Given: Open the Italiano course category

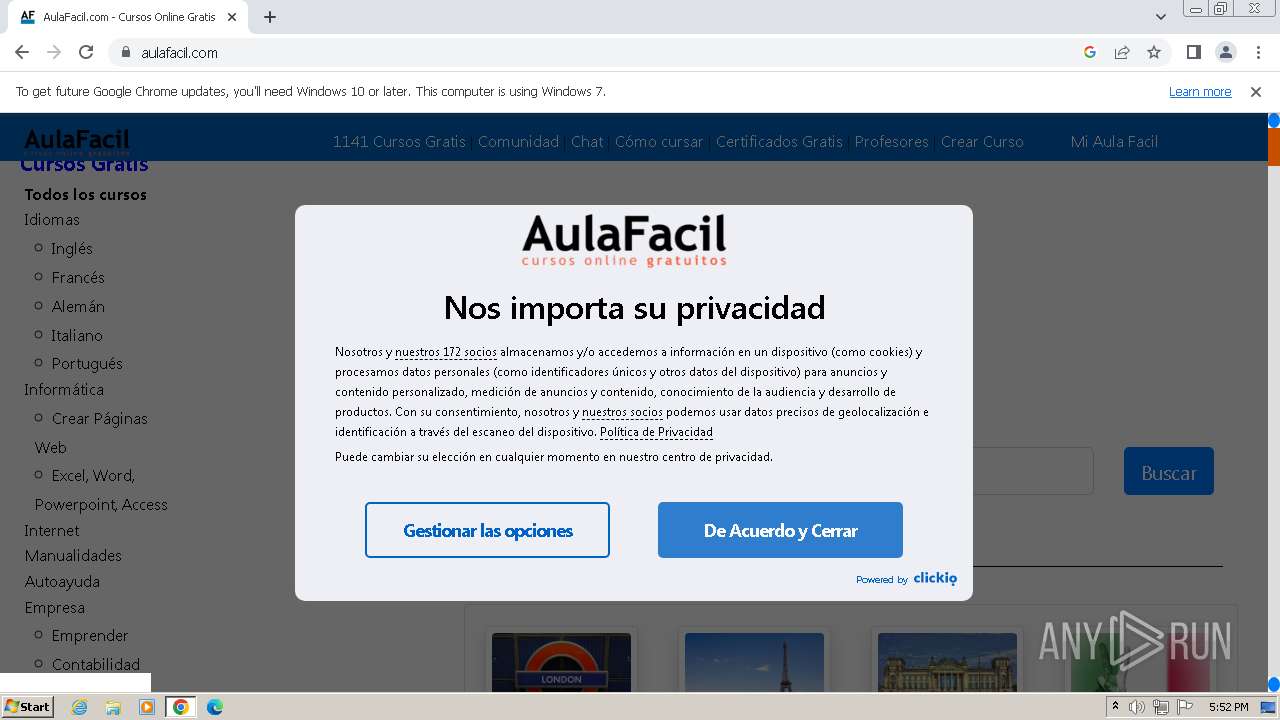Looking at the screenshot, I should click(77, 335).
